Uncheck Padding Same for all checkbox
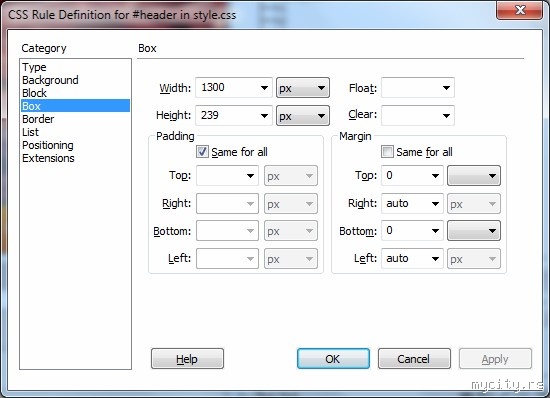The height and width of the screenshot is (398, 550). pyautogui.click(x=202, y=152)
